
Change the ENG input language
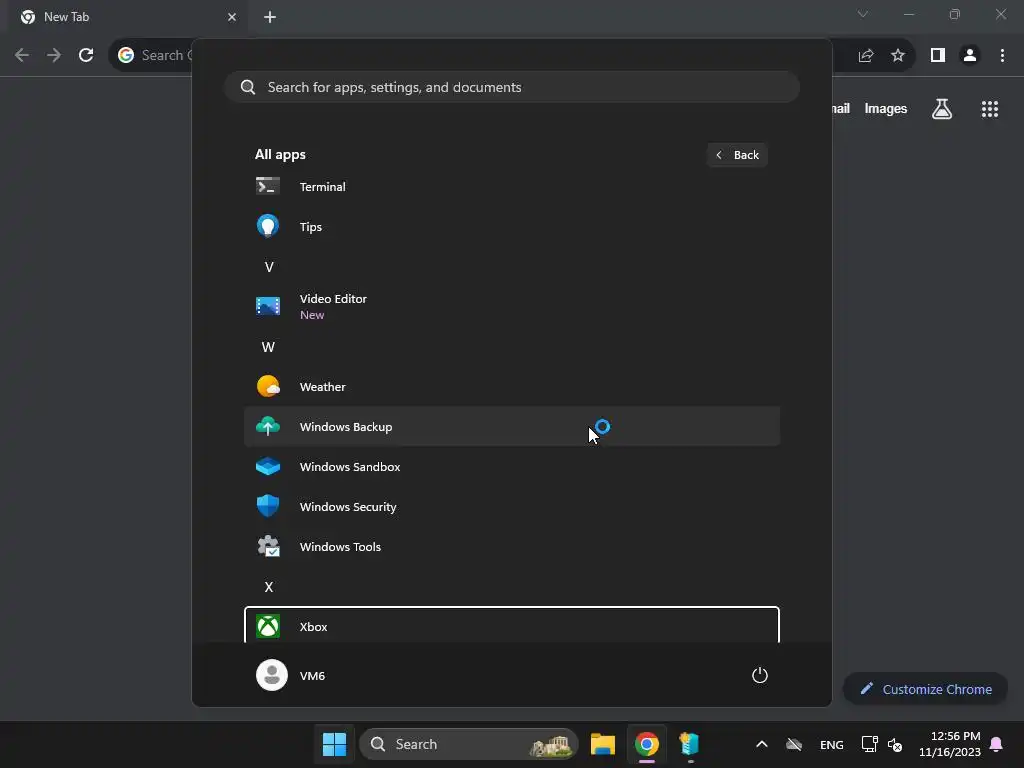pos(831,744)
